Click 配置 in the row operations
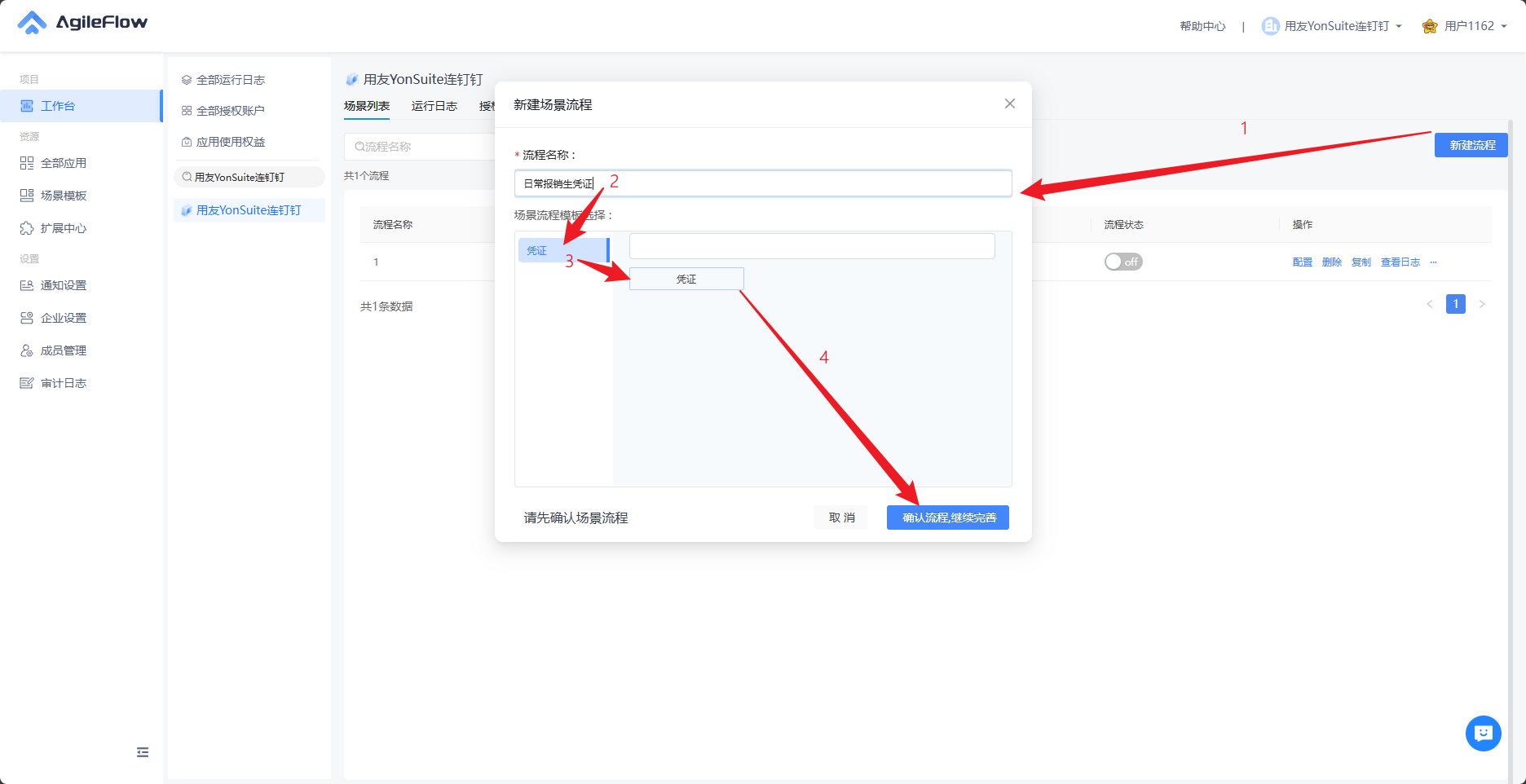The width and height of the screenshot is (1526, 784). [x=1303, y=262]
